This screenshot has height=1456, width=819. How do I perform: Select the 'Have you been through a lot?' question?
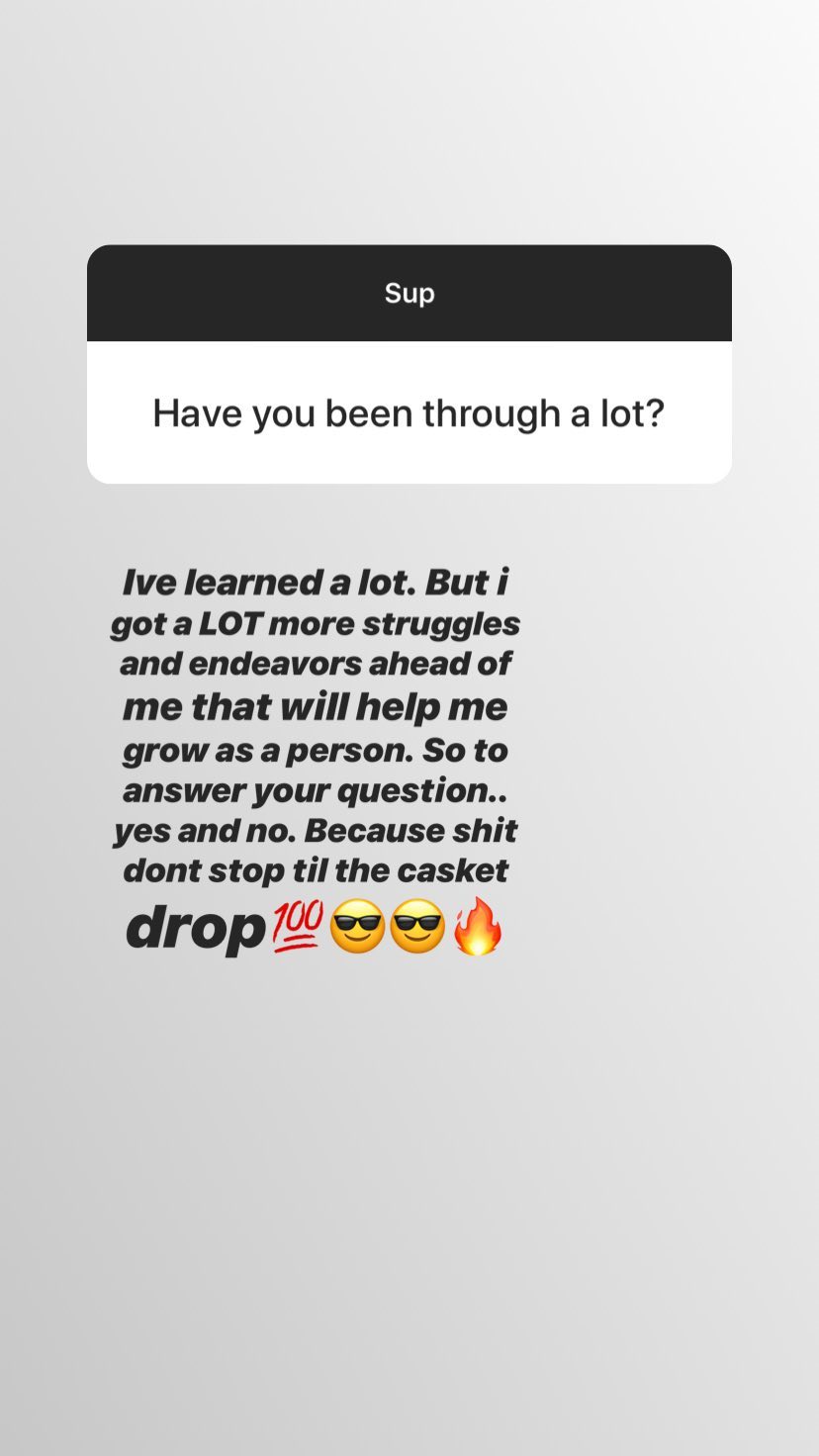click(409, 412)
